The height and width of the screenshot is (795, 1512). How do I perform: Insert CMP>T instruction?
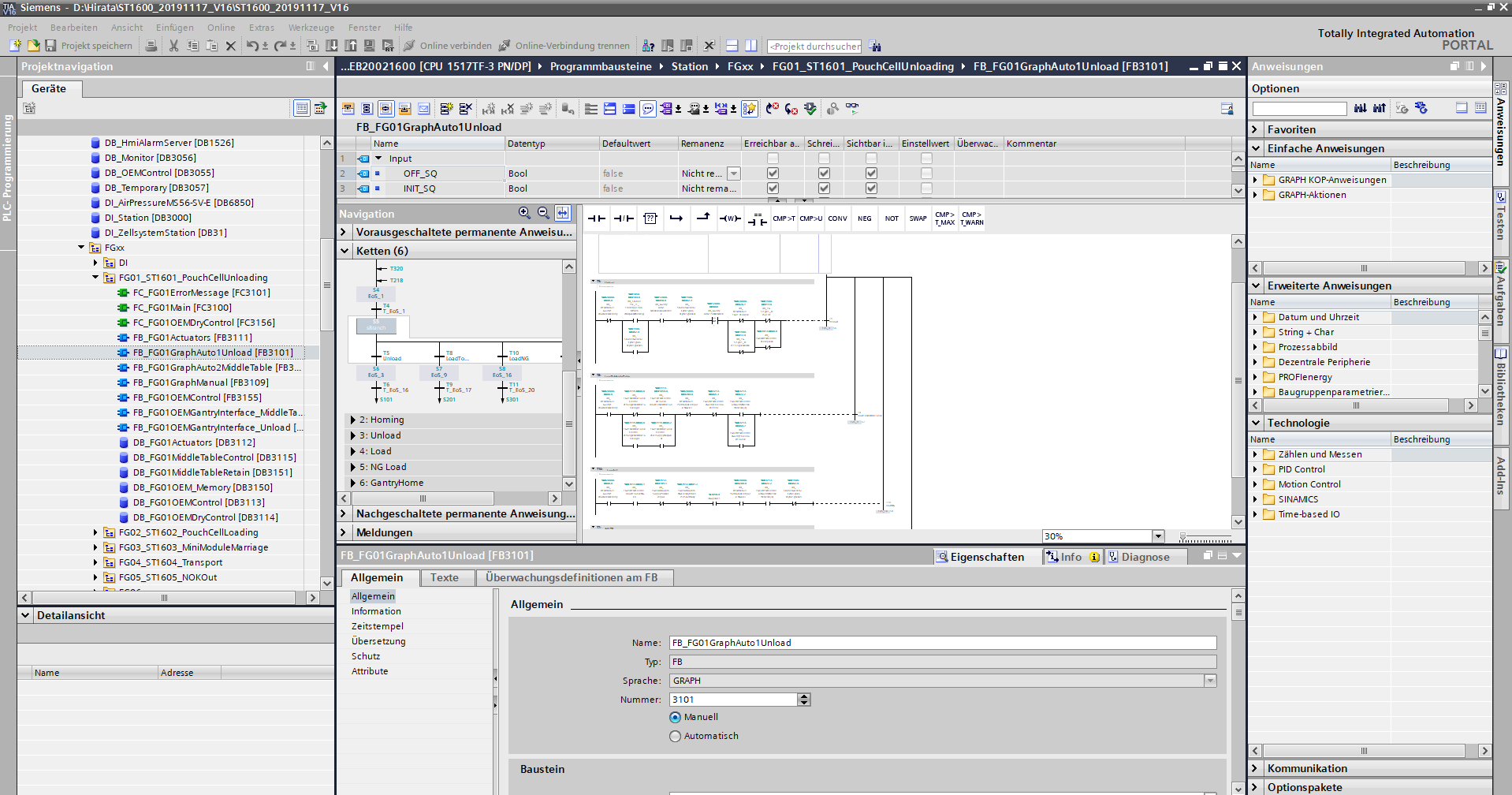[784, 218]
